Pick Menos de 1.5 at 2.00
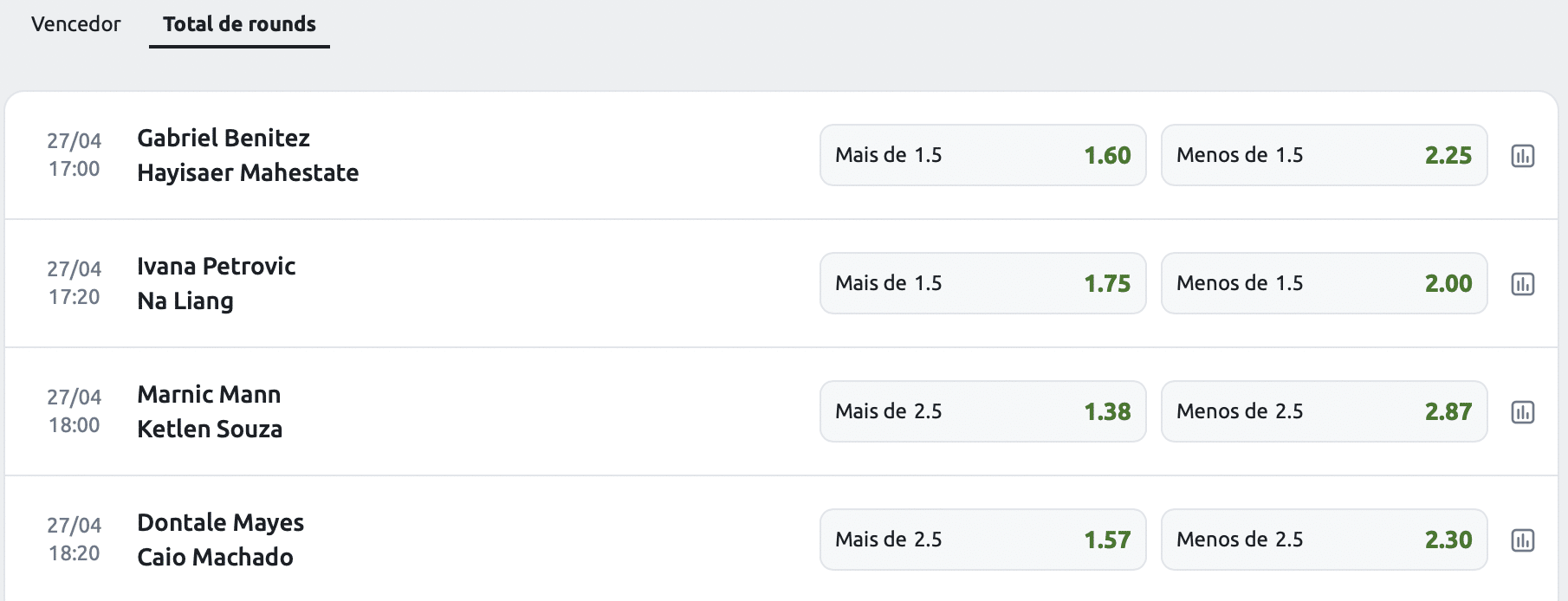The height and width of the screenshot is (601, 1568). pos(1325,283)
